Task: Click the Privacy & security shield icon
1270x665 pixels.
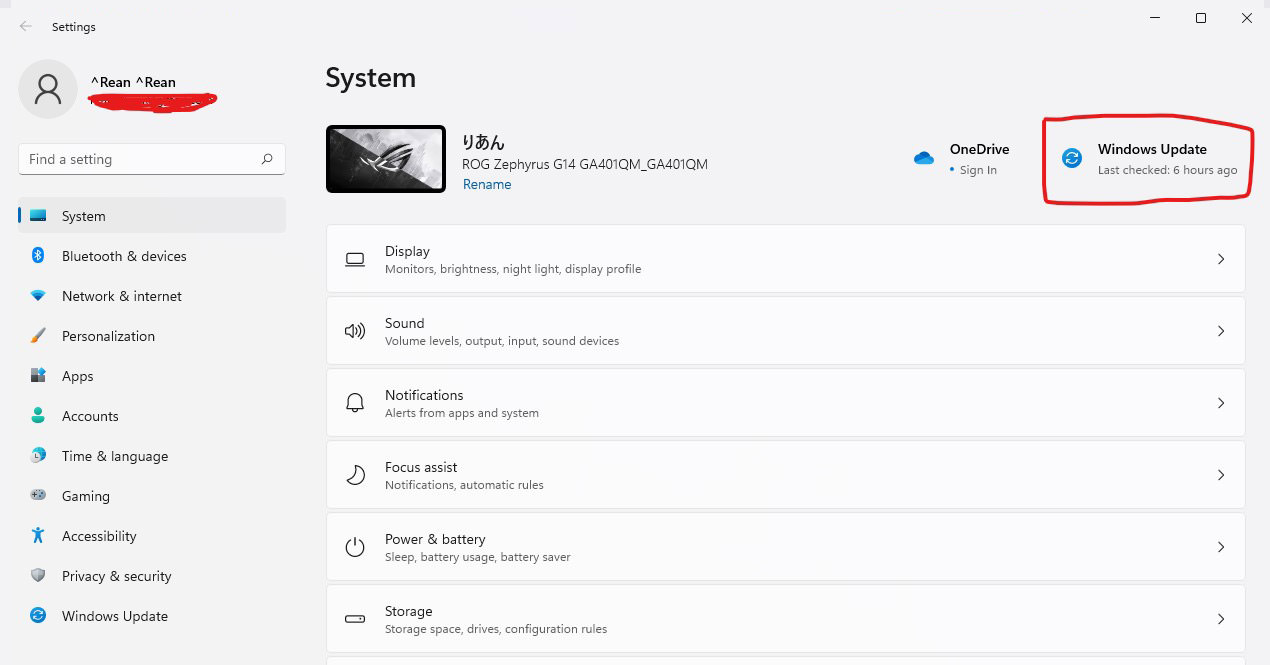Action: pos(38,576)
